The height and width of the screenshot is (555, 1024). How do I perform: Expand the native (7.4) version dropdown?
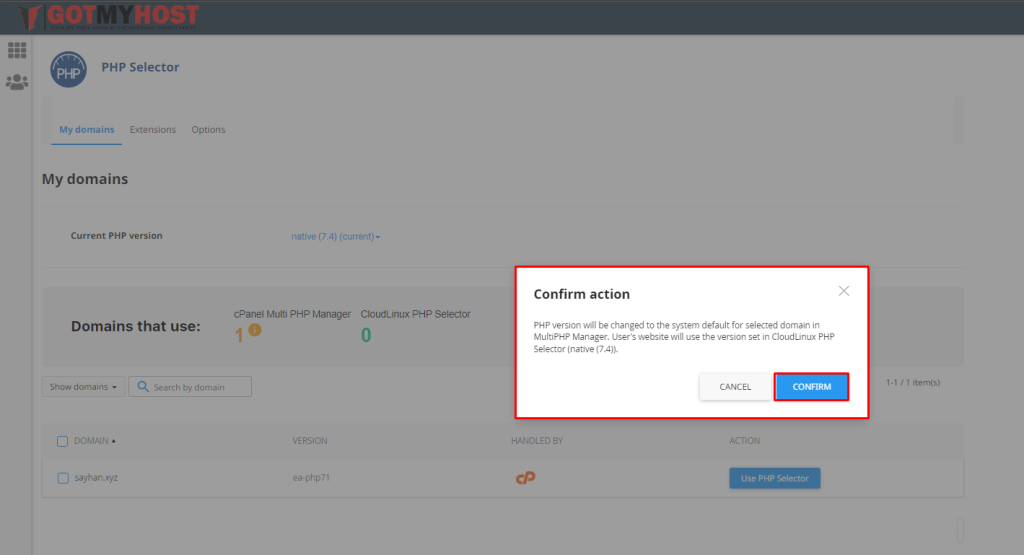pyautogui.click(x=336, y=237)
